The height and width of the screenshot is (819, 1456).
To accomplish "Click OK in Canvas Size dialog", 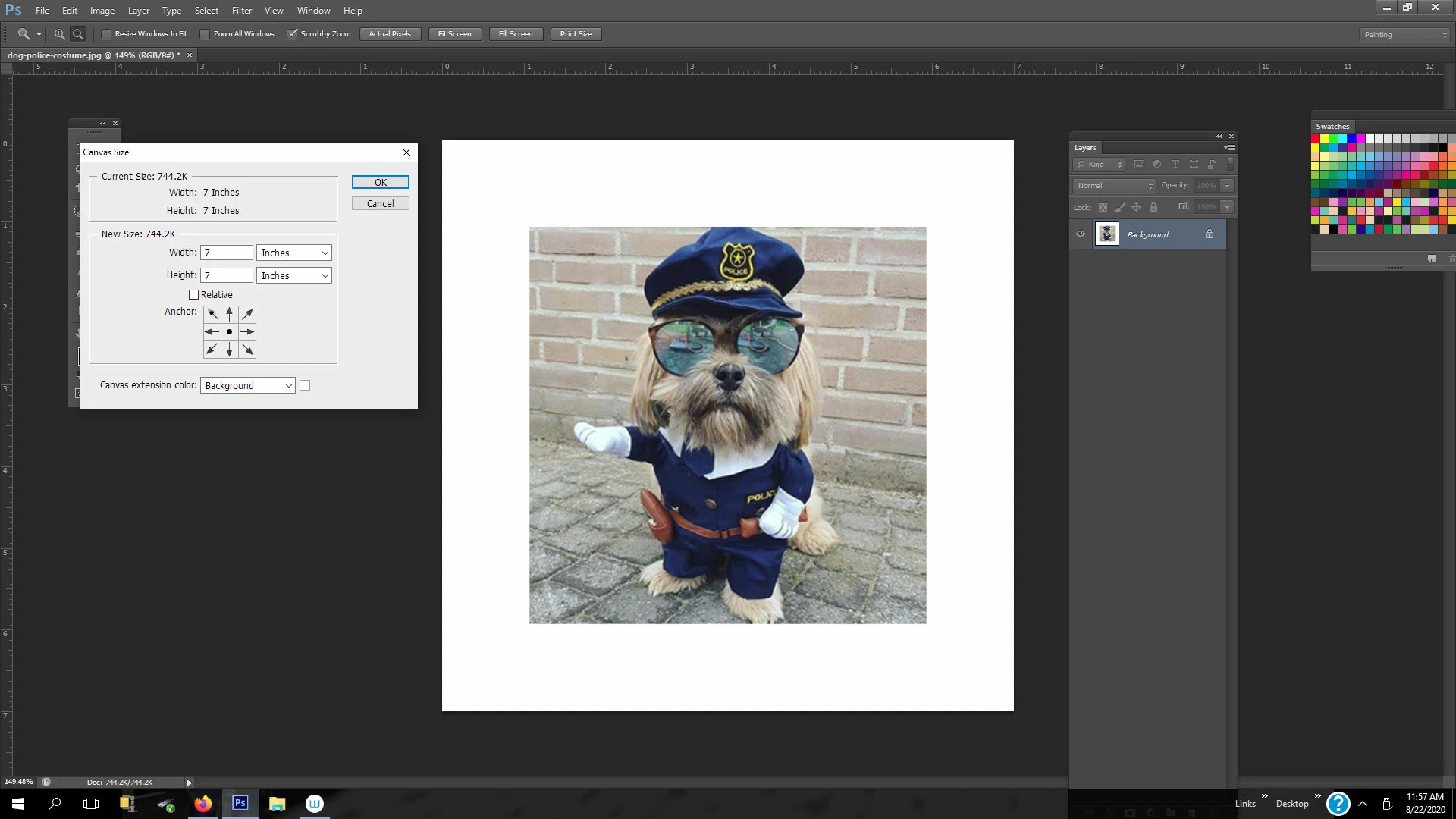I will pyautogui.click(x=380, y=183).
